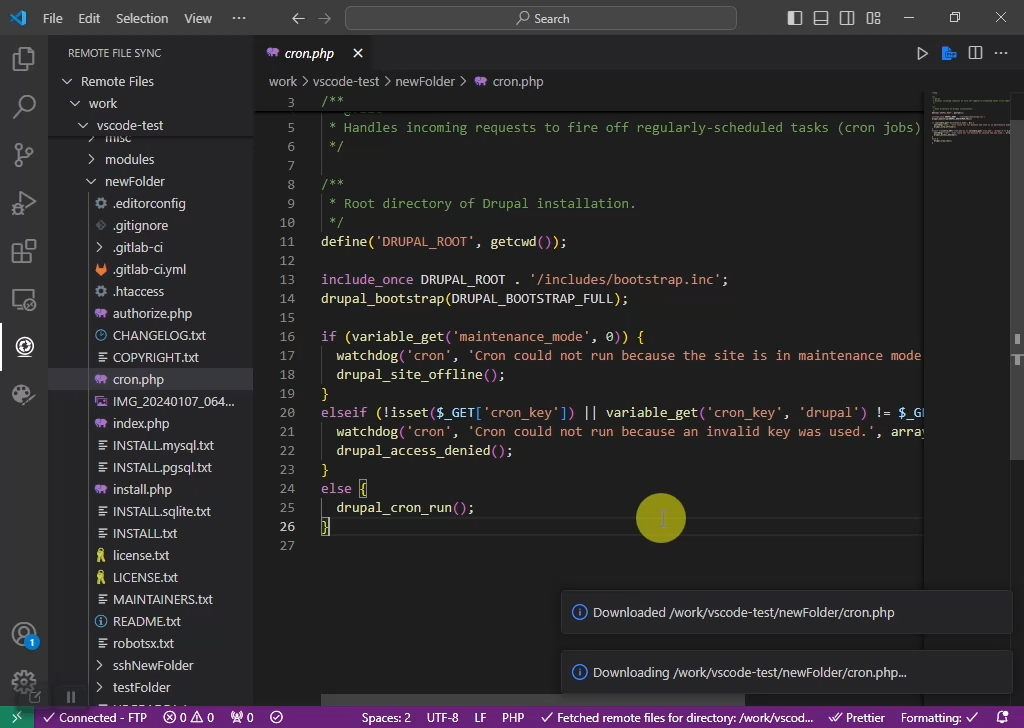This screenshot has height=728, width=1024.
Task: Expand the modules folder
Action: tap(91, 159)
